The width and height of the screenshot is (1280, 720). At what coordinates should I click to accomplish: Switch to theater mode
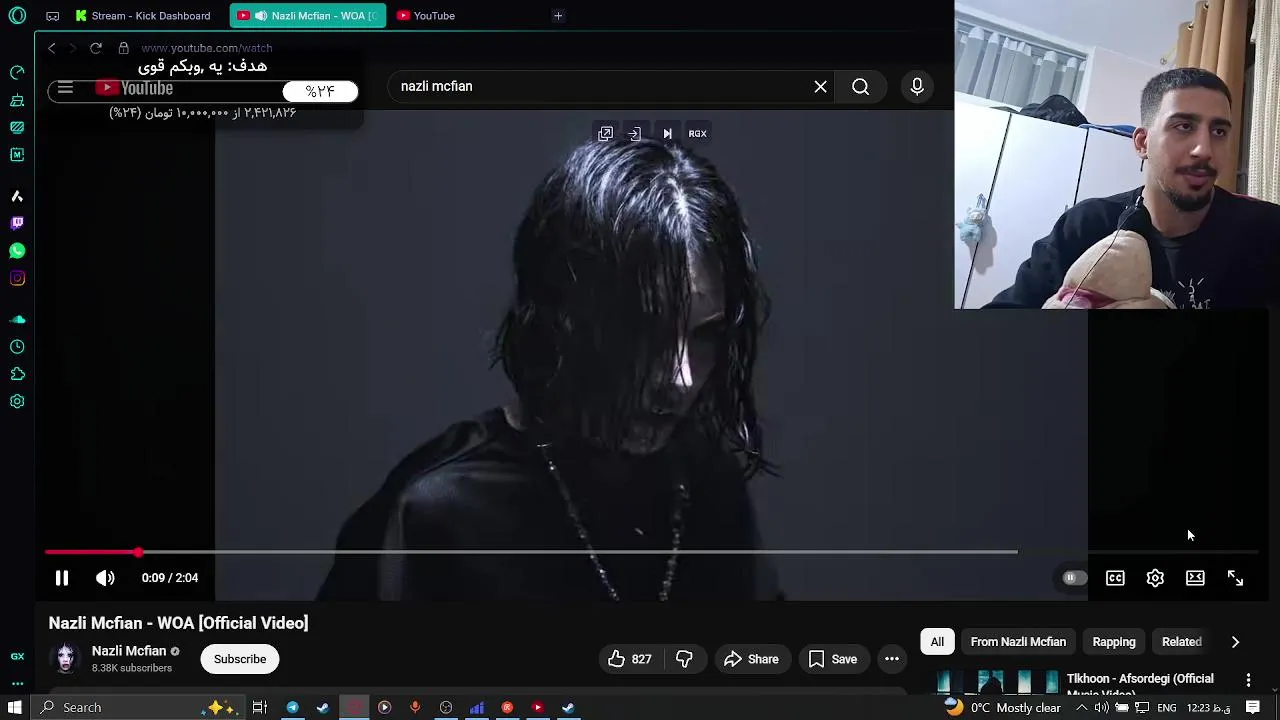[x=1195, y=578]
